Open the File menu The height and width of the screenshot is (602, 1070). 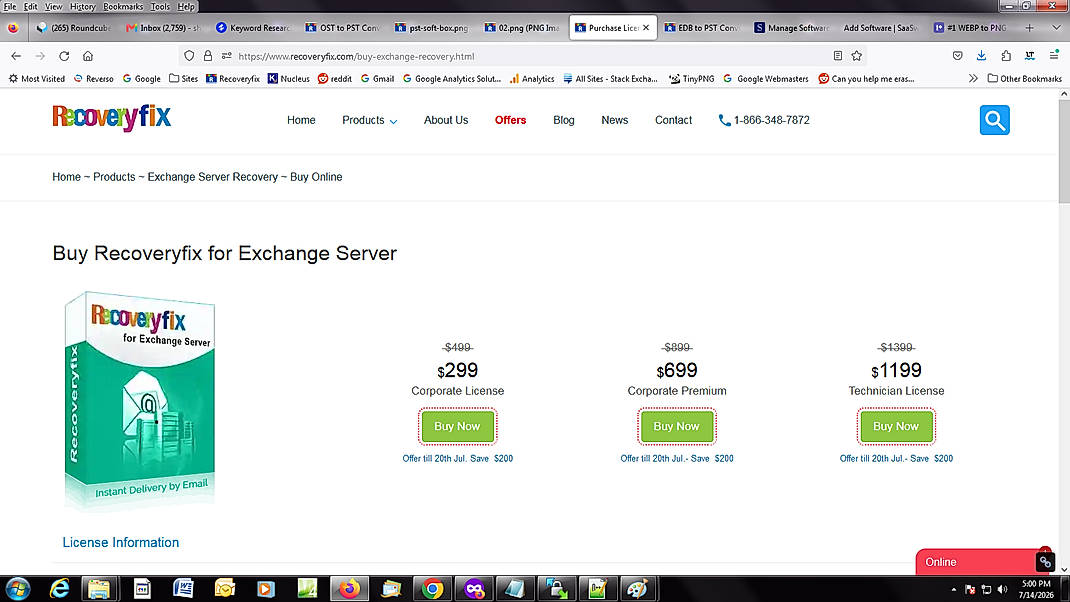(10, 6)
